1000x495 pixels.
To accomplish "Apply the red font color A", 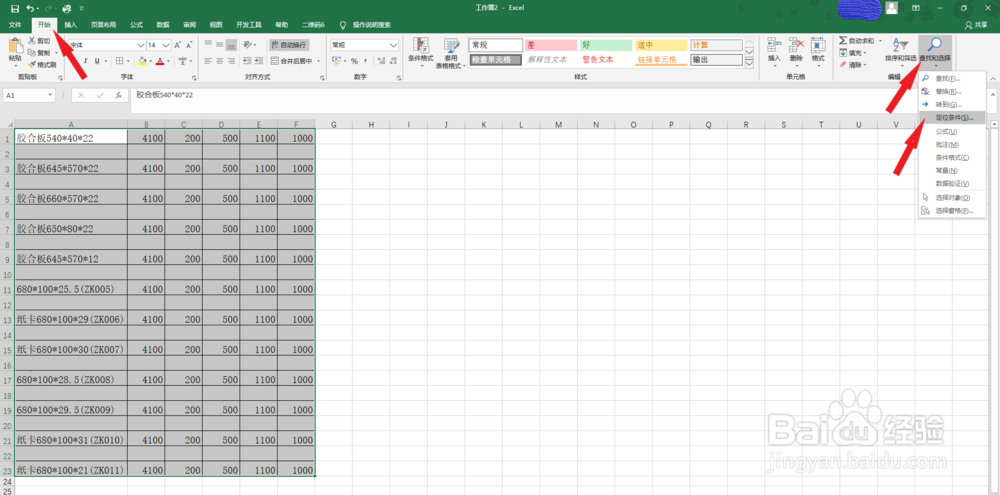I will (x=159, y=61).
